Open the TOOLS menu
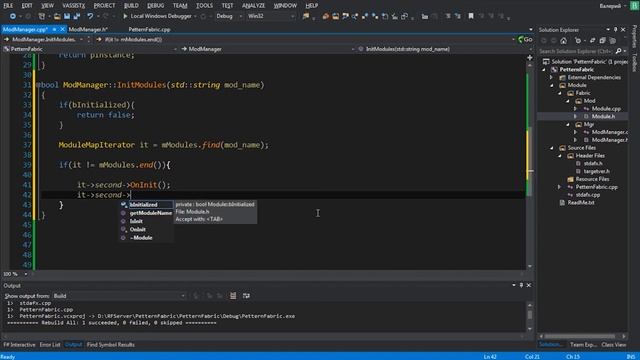 (x=204, y=6)
